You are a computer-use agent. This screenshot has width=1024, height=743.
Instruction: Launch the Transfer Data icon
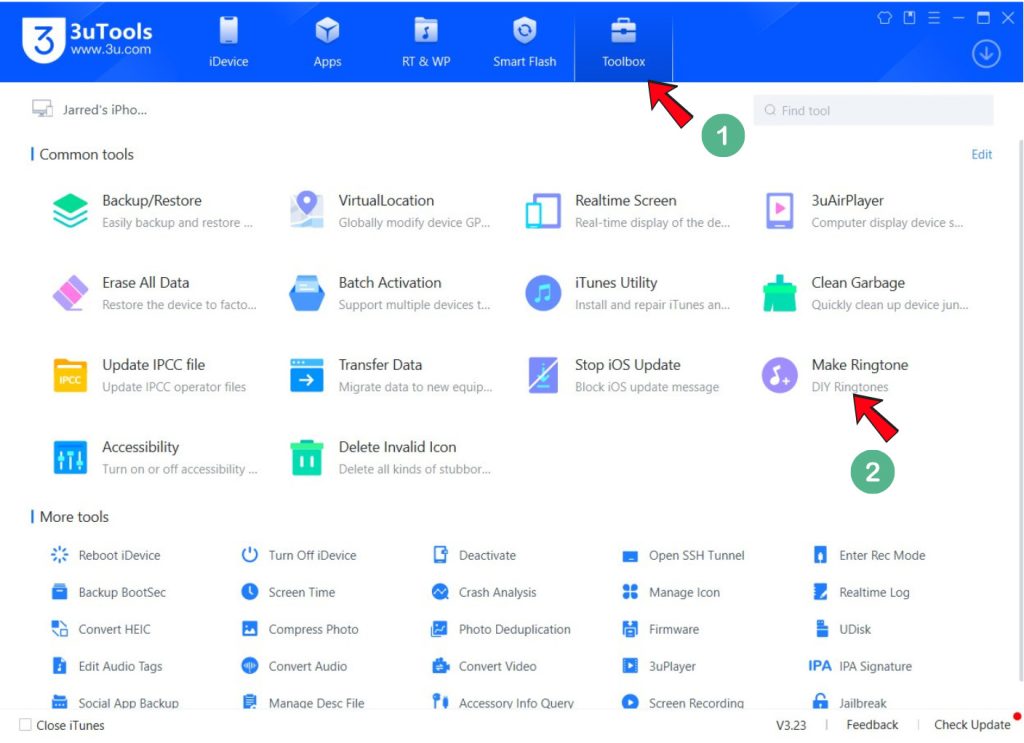tap(306, 375)
